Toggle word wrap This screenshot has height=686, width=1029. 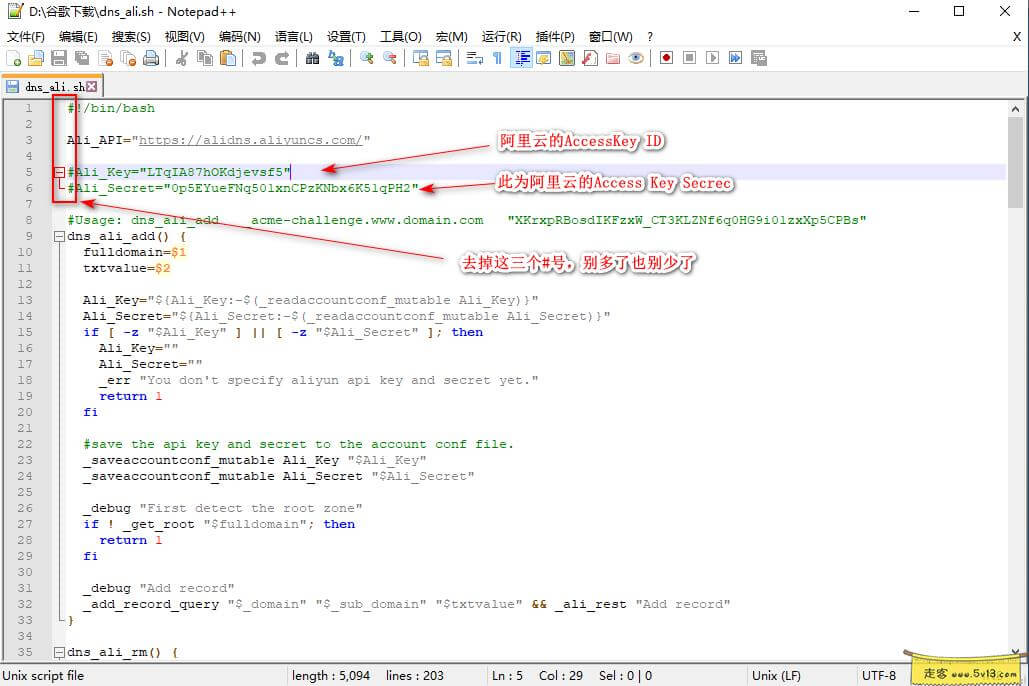coord(476,59)
